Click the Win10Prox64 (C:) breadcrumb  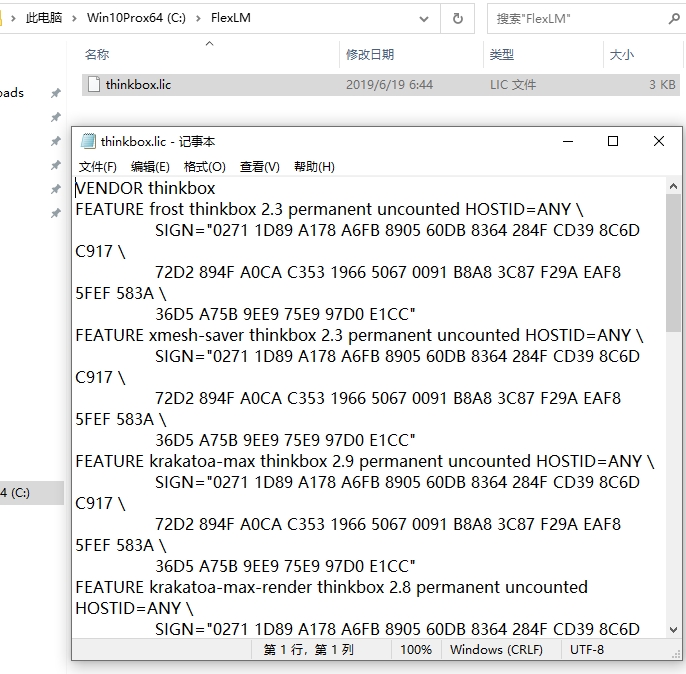pyautogui.click(x=136, y=18)
